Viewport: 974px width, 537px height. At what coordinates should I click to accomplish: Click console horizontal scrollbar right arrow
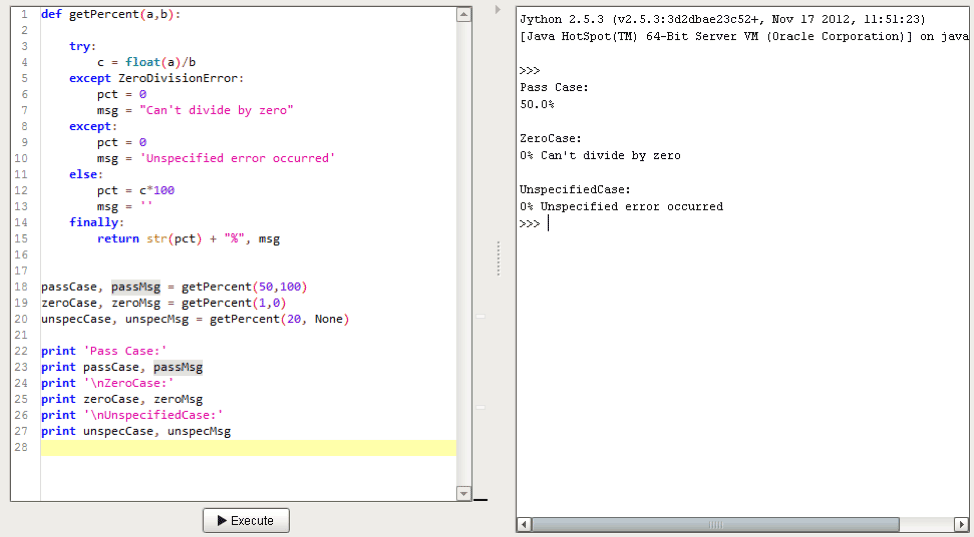(960, 525)
